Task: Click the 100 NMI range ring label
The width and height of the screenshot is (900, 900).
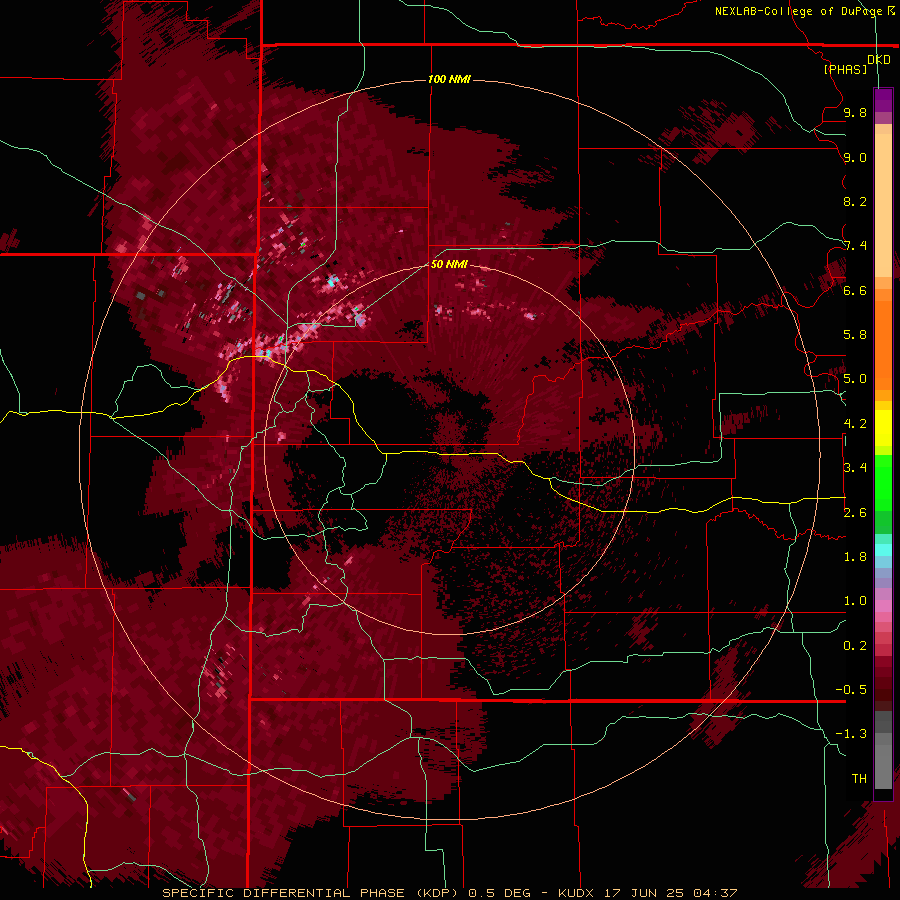Action: click(449, 79)
